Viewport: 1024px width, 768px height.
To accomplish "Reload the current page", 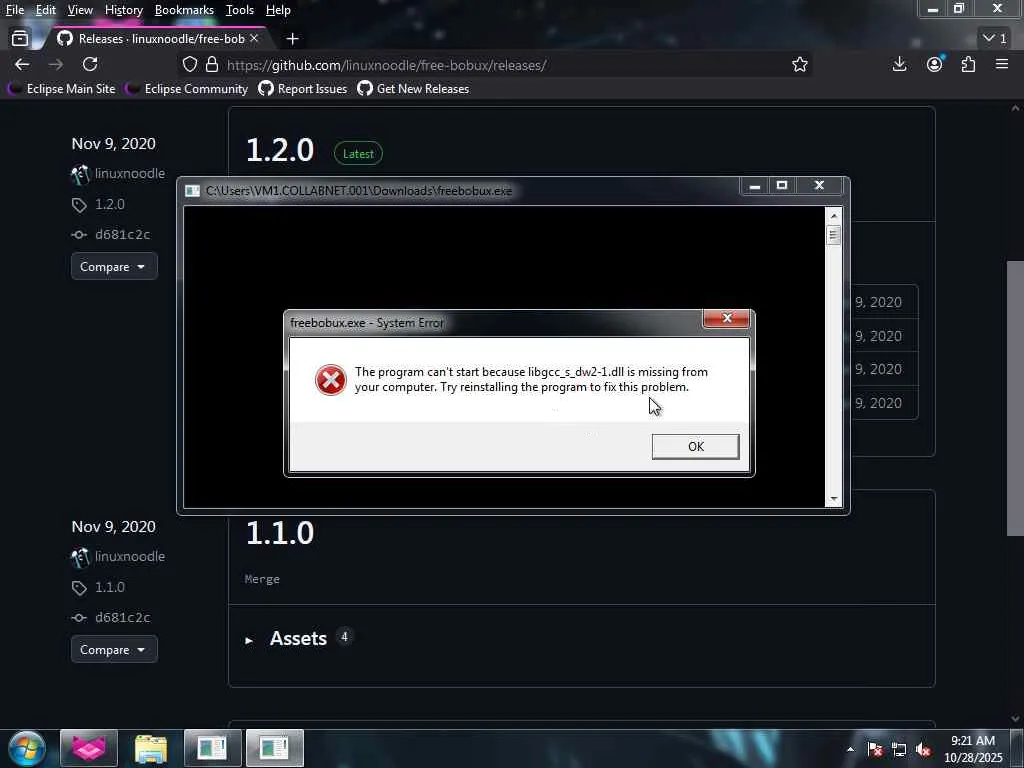I will pyautogui.click(x=90, y=64).
